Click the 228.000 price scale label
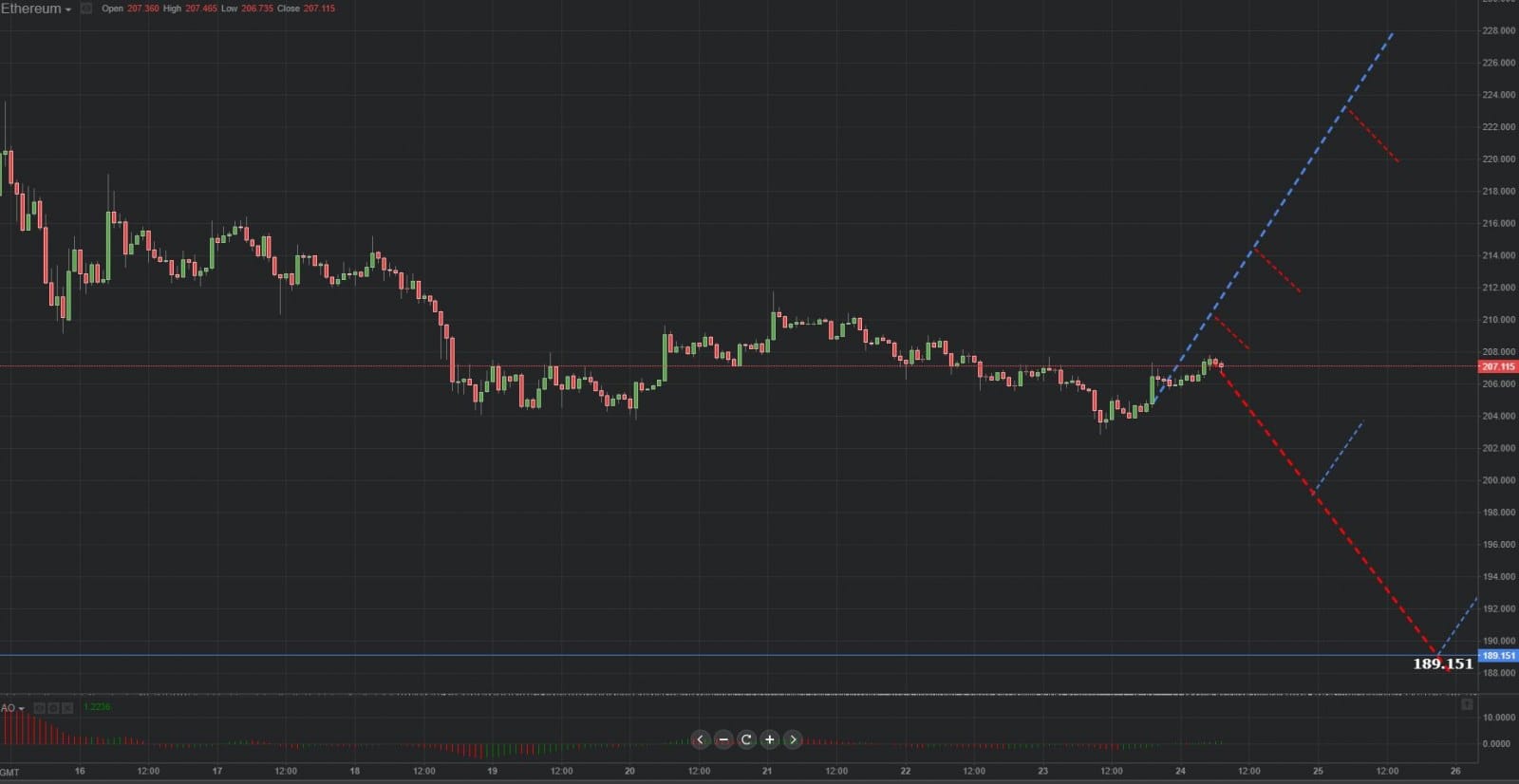Viewport: 1519px width, 784px height. tap(1499, 31)
